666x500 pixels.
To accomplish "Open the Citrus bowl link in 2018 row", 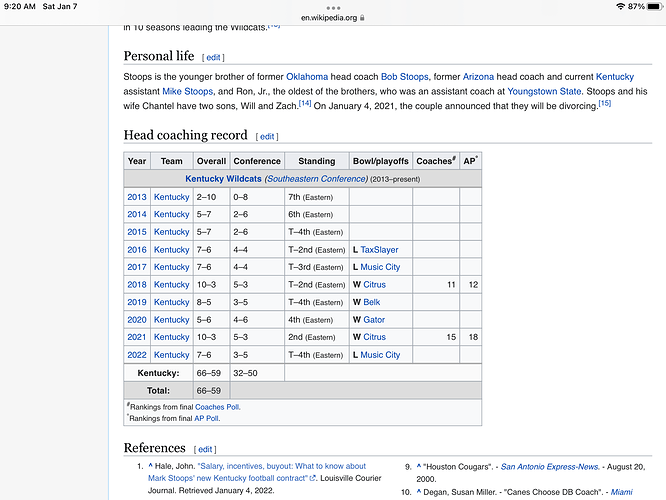I will pyautogui.click(x=375, y=285).
